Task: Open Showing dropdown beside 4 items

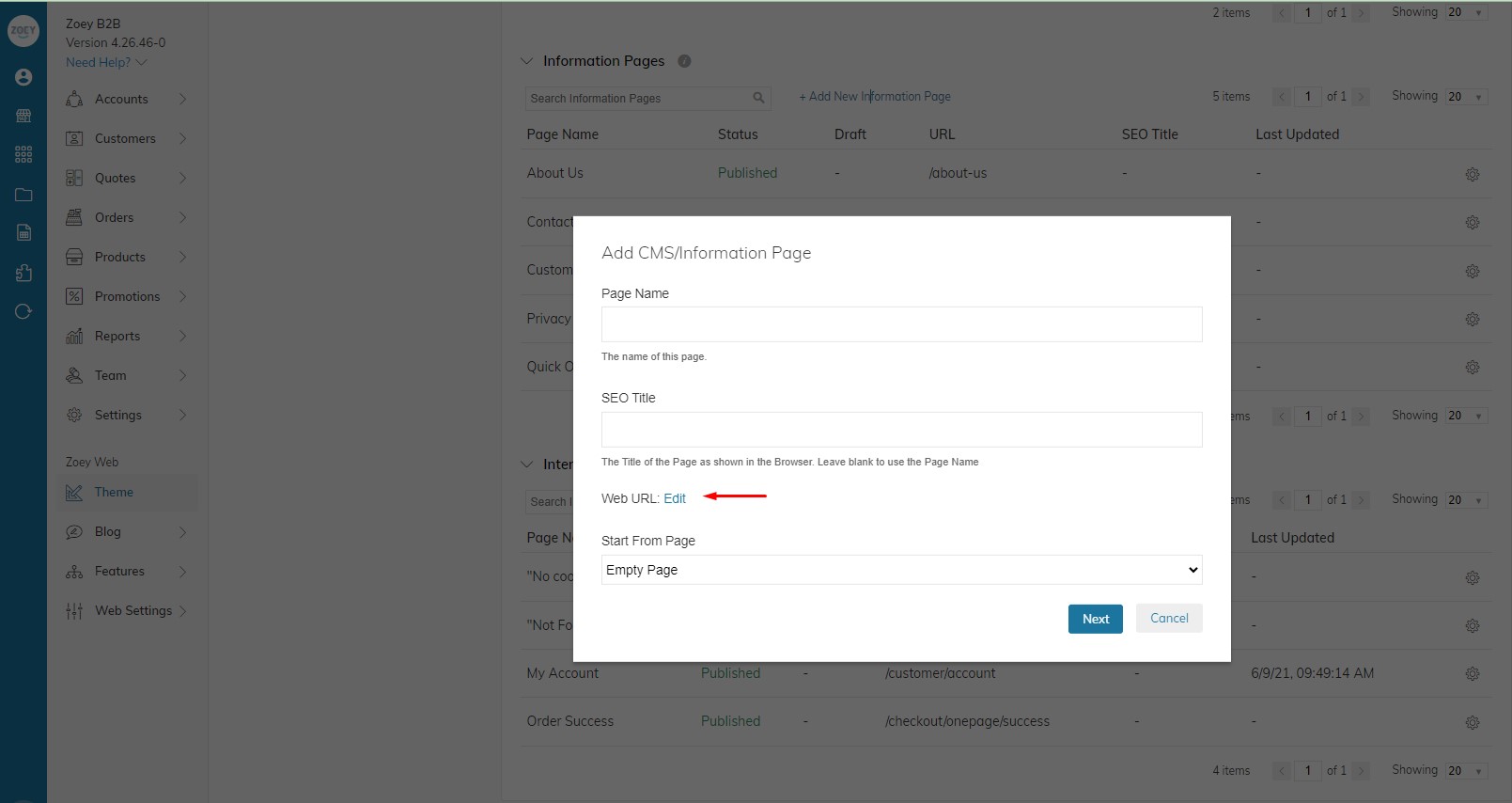Action: click(1467, 771)
